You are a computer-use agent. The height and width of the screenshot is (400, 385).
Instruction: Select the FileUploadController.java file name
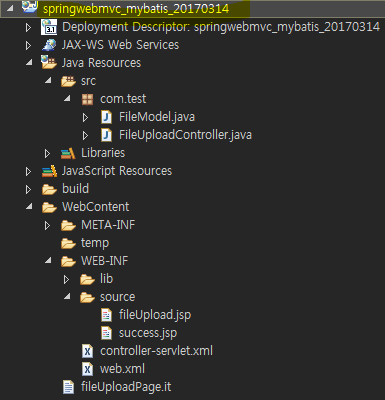185,135
